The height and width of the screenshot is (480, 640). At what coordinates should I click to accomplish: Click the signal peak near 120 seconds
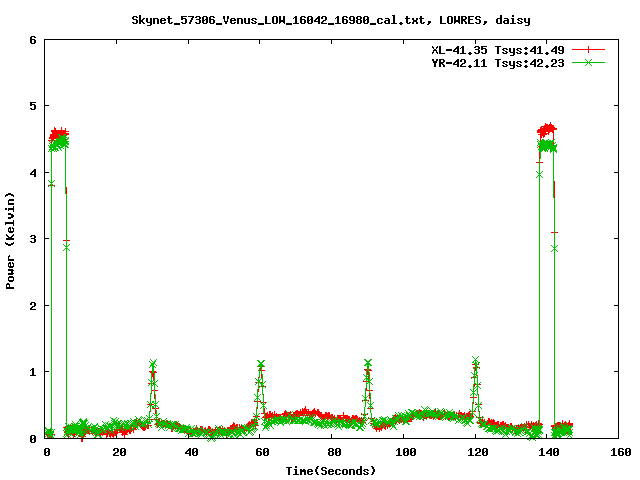476,362
